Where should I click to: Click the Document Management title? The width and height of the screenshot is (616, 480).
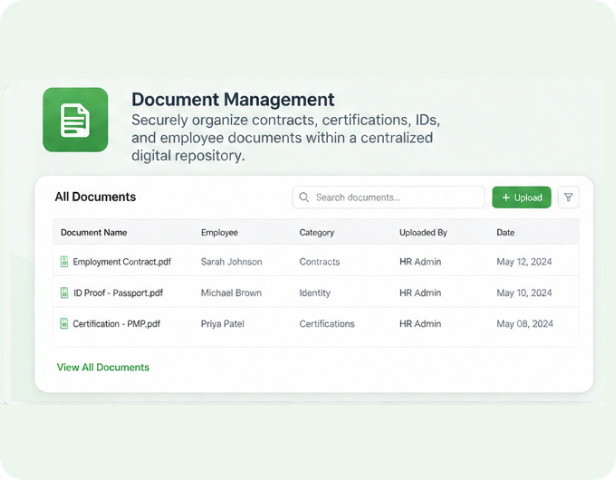[x=233, y=99]
